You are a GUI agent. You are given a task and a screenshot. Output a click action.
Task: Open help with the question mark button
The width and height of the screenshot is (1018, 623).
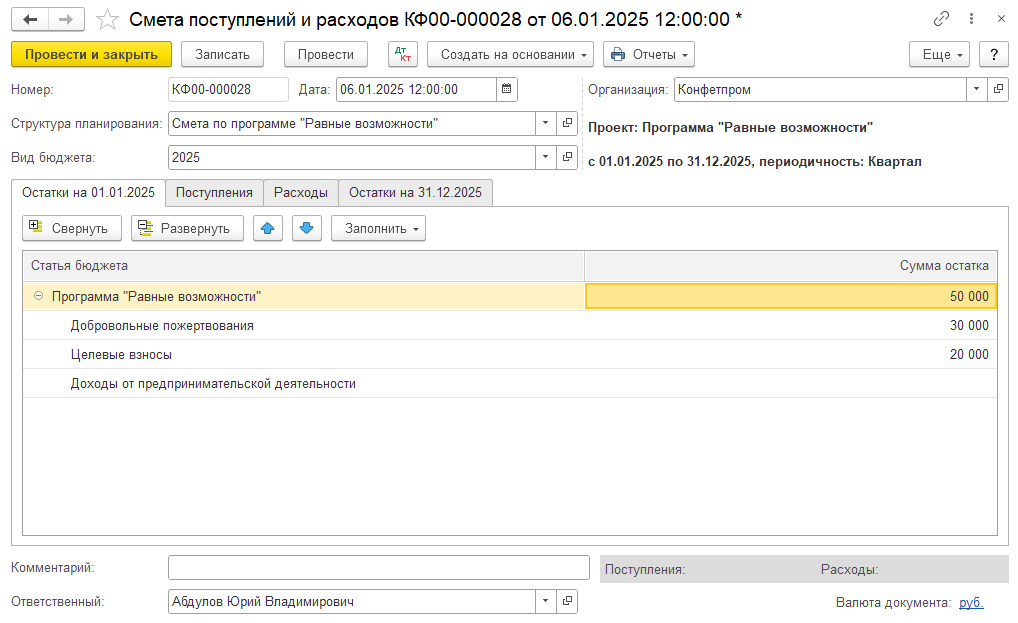click(x=993, y=54)
